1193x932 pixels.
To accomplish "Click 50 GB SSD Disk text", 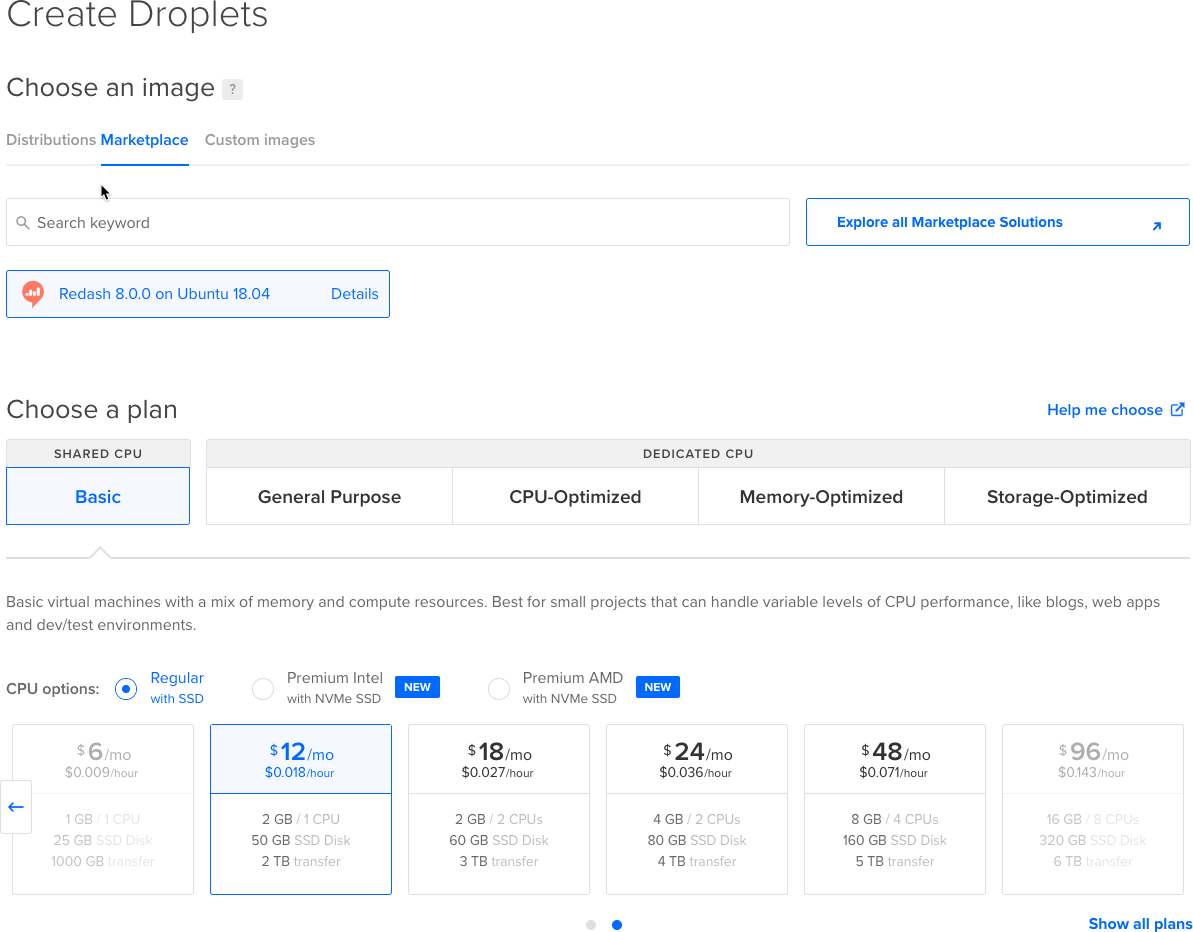I will pos(301,841).
